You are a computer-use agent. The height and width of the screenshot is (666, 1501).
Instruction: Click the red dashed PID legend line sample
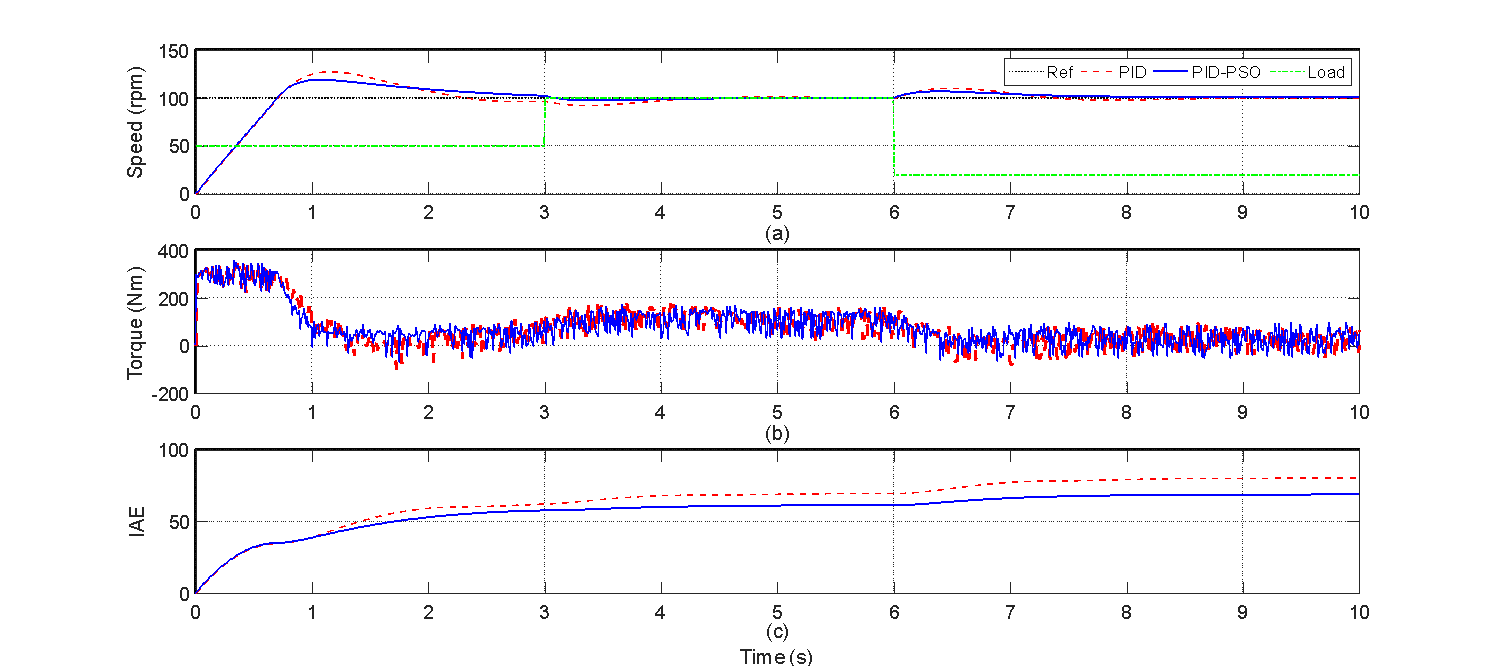pos(1098,72)
